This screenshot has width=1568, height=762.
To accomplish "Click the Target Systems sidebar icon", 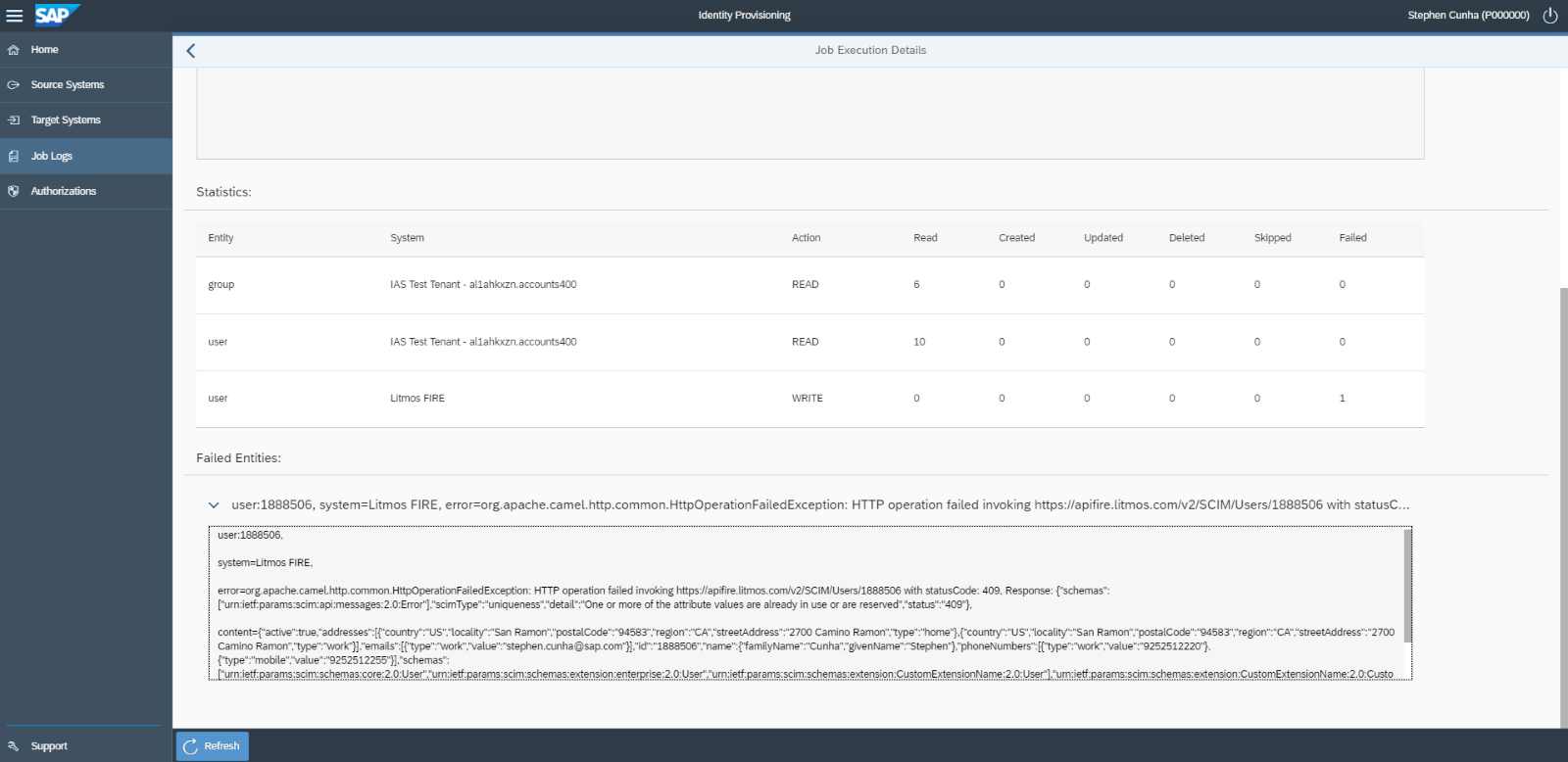I will 14,120.
